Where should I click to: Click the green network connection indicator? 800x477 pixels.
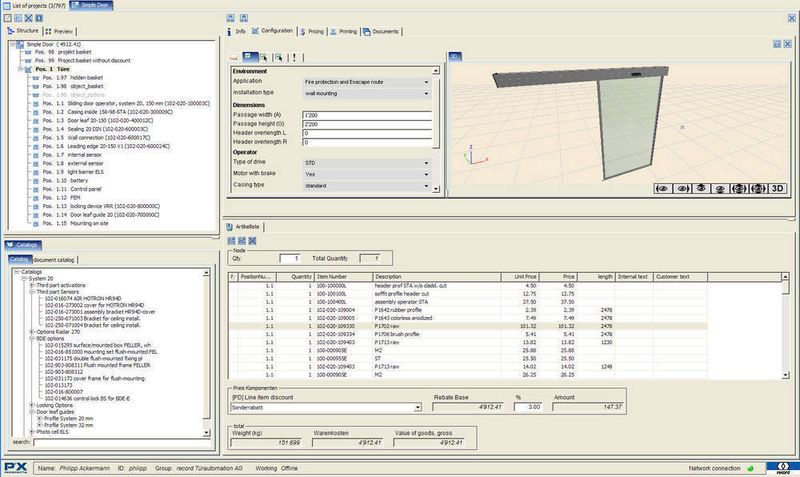point(750,468)
